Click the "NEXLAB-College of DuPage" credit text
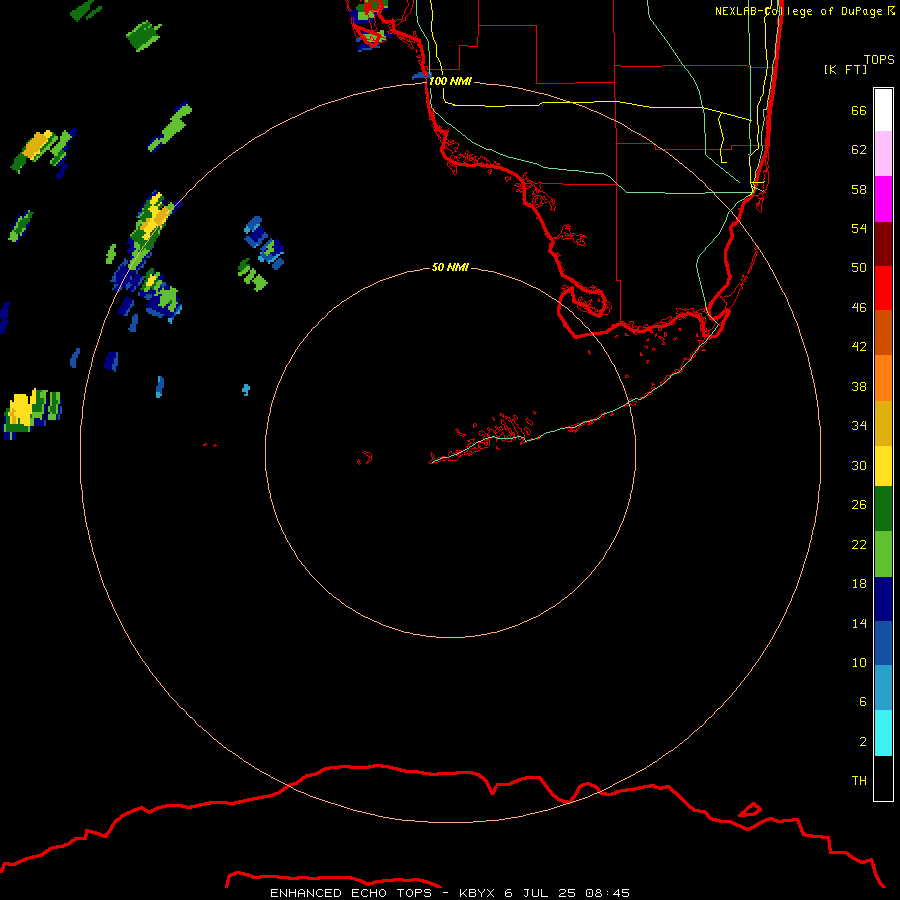Image resolution: width=900 pixels, height=900 pixels. coord(798,11)
